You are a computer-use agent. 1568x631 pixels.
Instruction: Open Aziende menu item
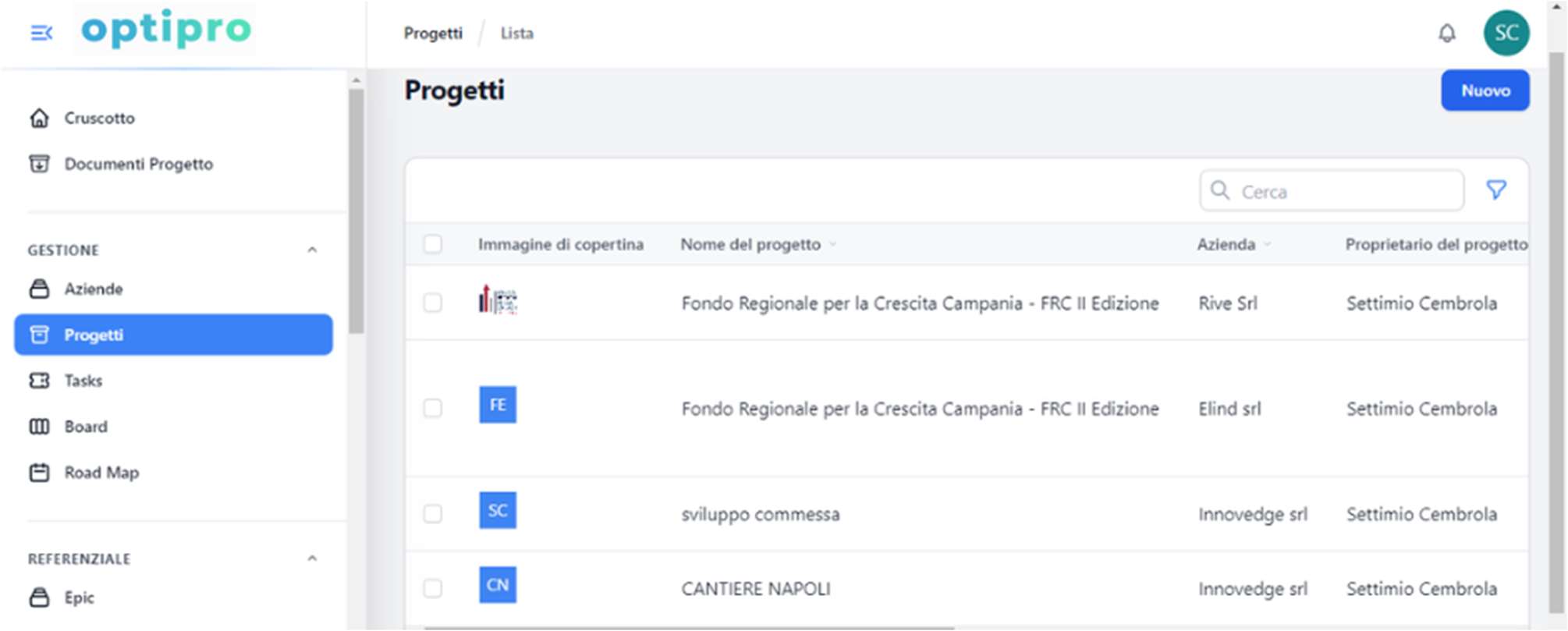[93, 289]
